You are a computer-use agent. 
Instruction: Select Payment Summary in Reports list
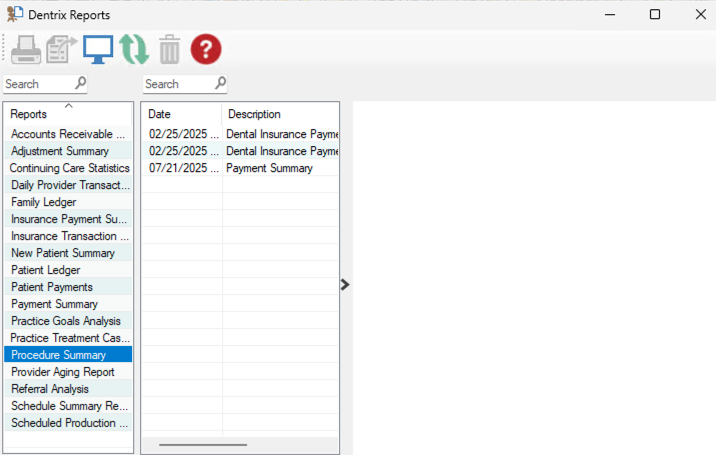68,304
